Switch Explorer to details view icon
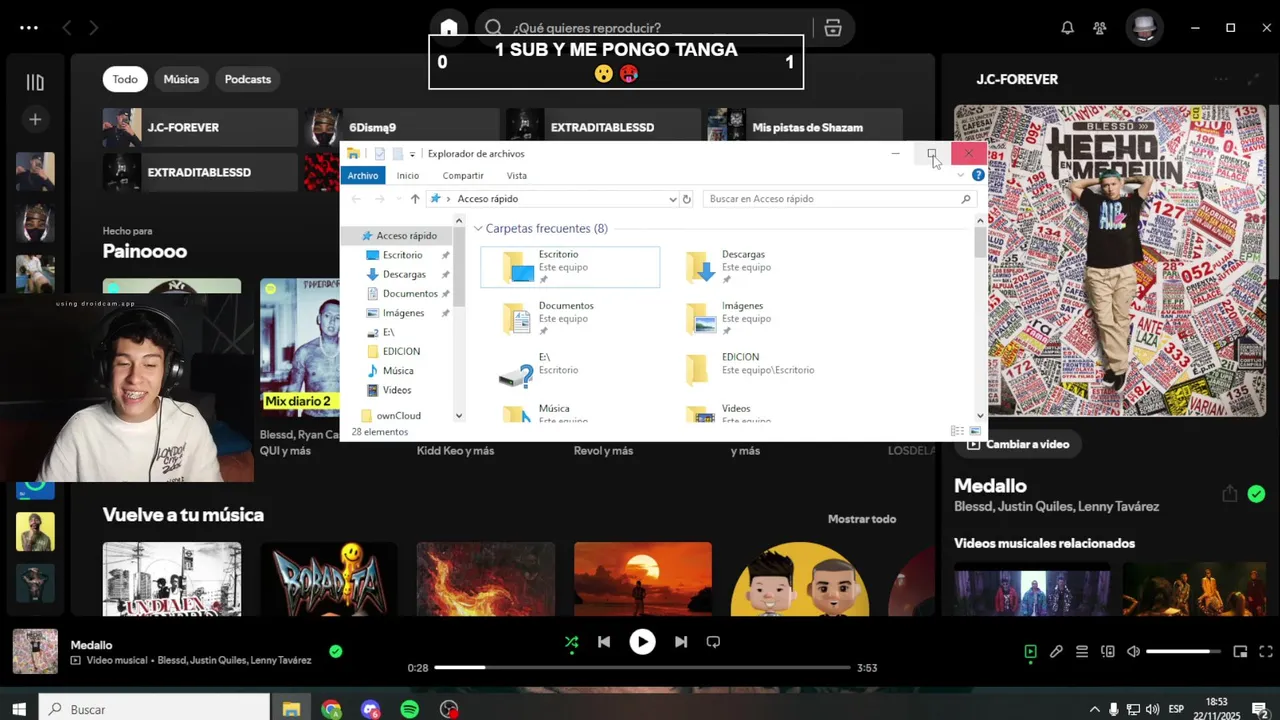Screen dimensions: 1280x720 [x=957, y=431]
